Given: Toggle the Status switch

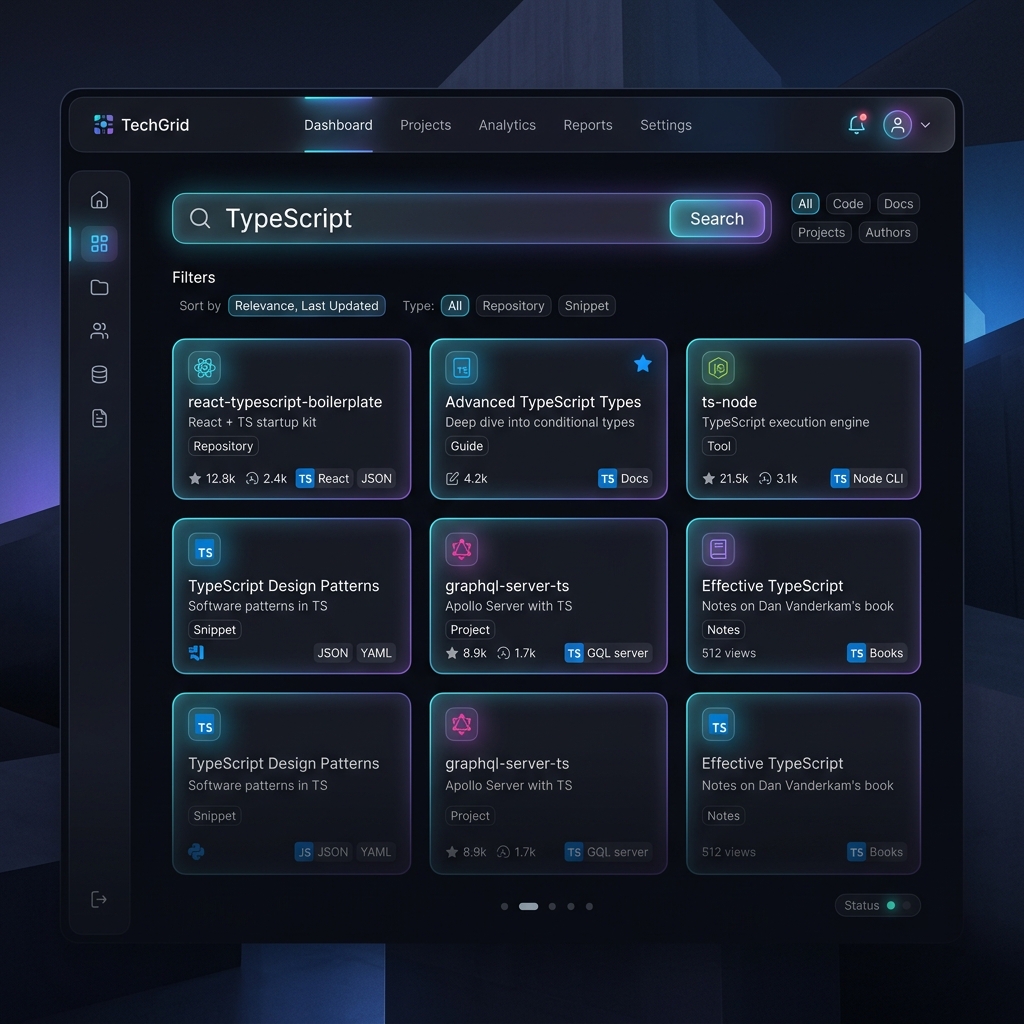Looking at the screenshot, I should coord(898,905).
